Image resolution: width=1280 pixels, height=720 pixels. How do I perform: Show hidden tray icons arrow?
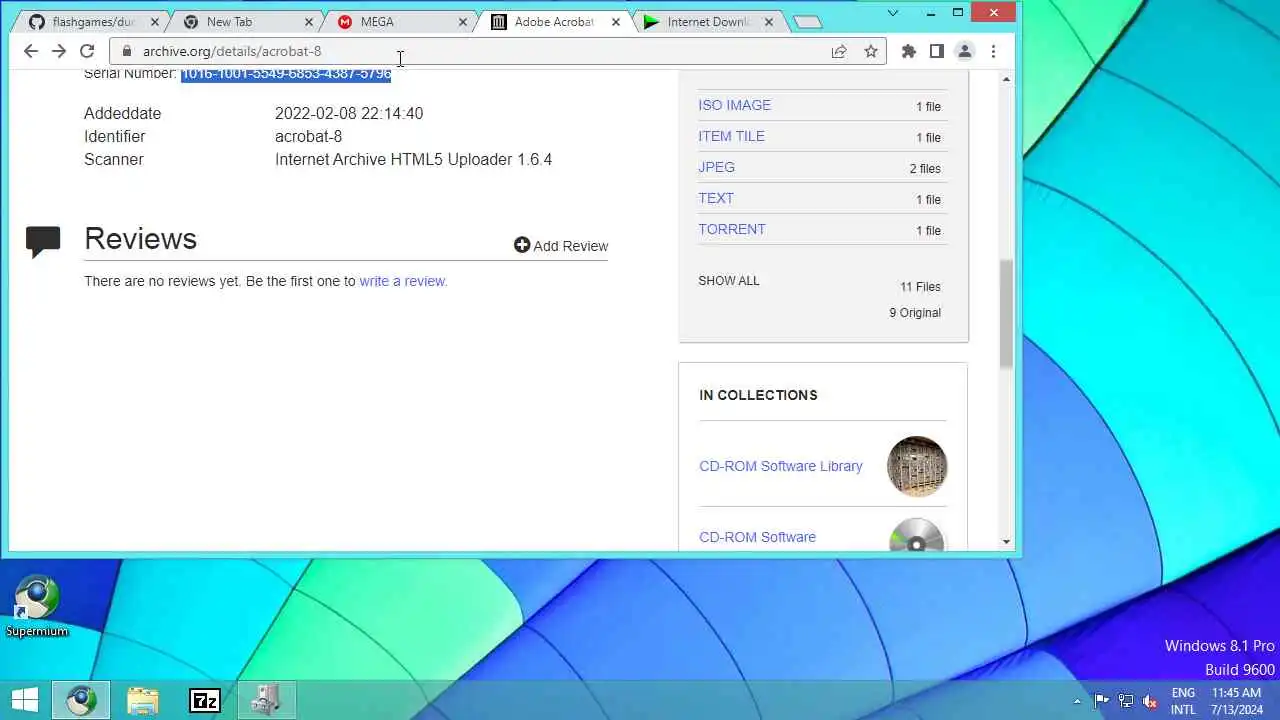1077,702
